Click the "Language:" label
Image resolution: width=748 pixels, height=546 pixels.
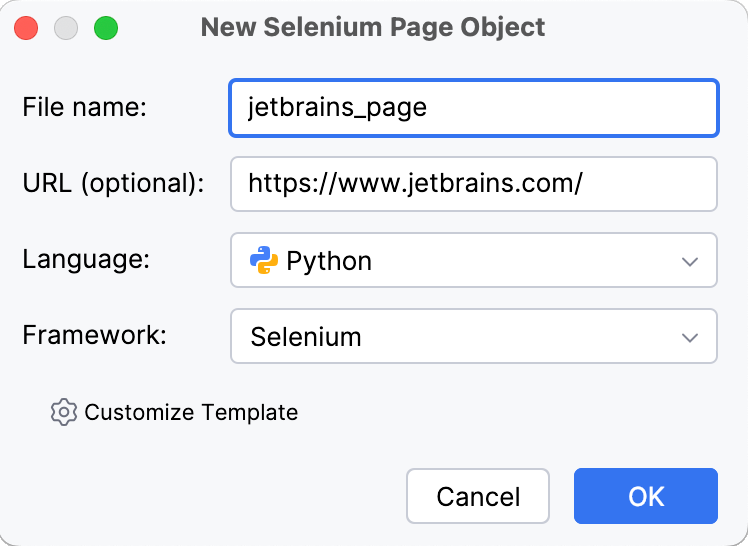click(x=86, y=260)
